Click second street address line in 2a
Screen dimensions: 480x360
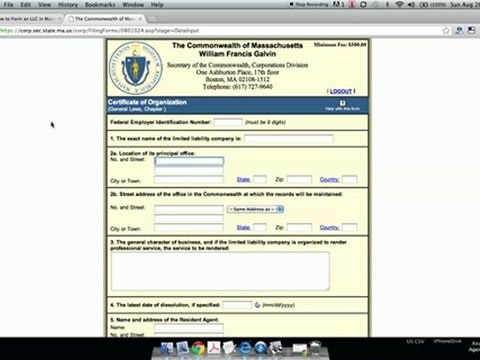(189, 171)
